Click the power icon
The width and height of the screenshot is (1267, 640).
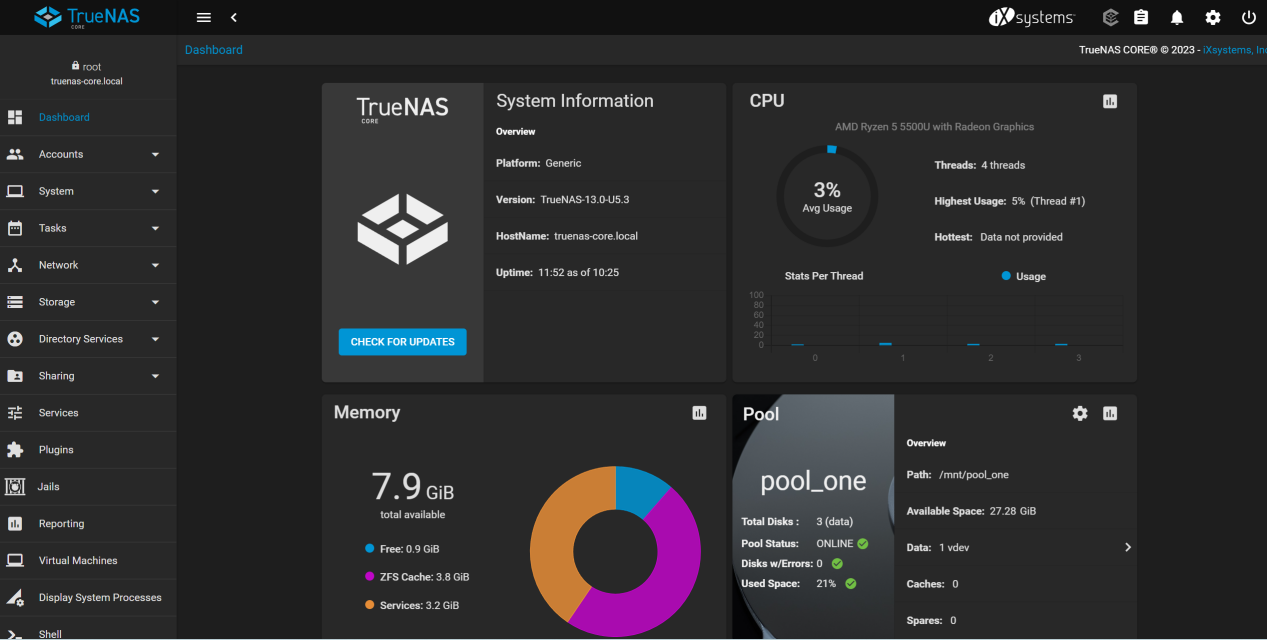point(1249,18)
